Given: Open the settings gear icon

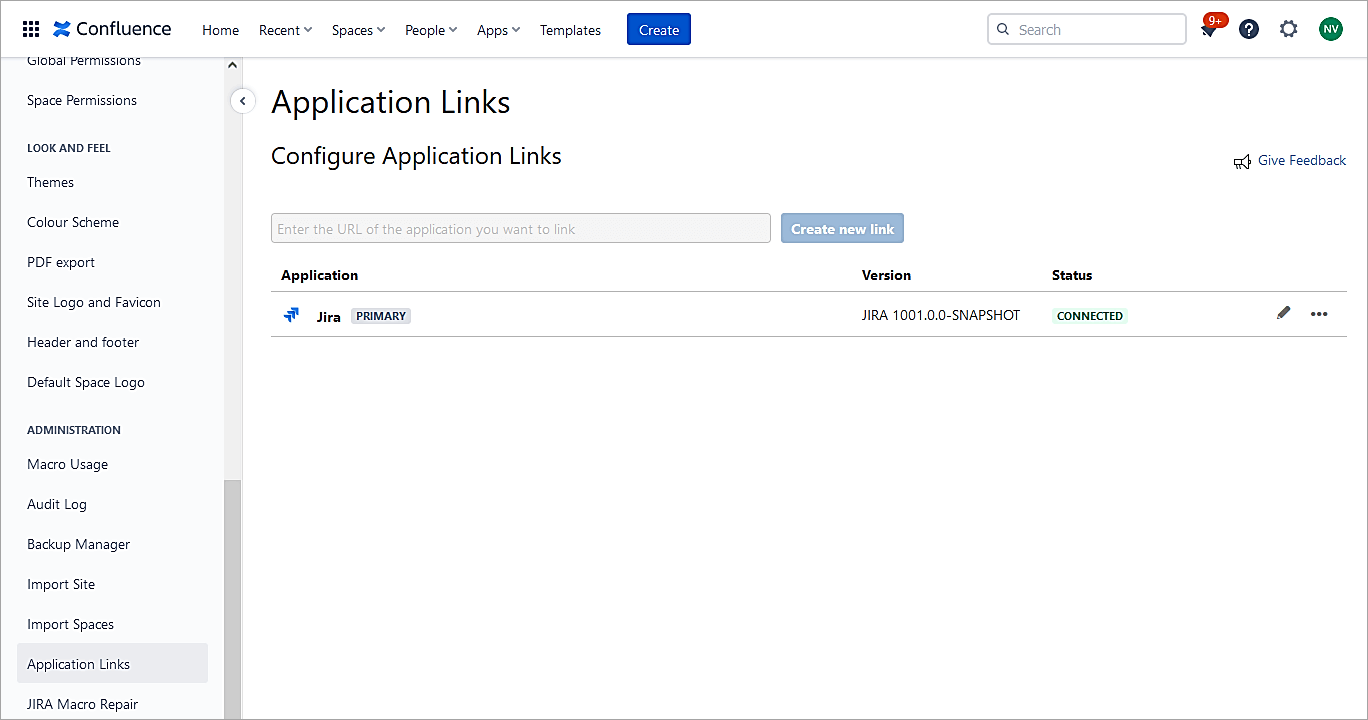Looking at the screenshot, I should 1289,30.
